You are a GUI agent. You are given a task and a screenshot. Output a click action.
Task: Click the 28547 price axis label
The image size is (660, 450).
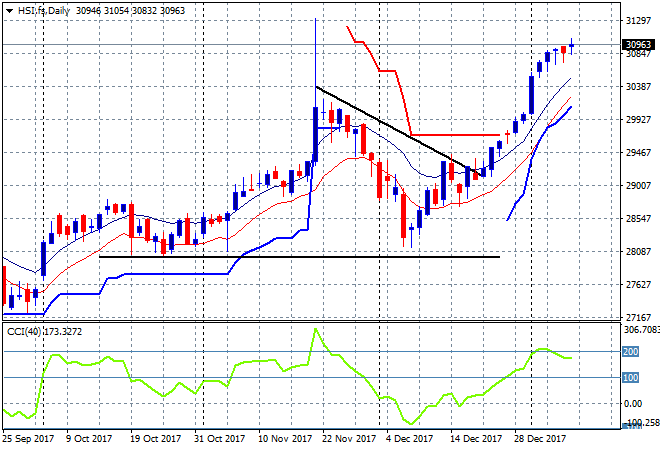coord(639,218)
